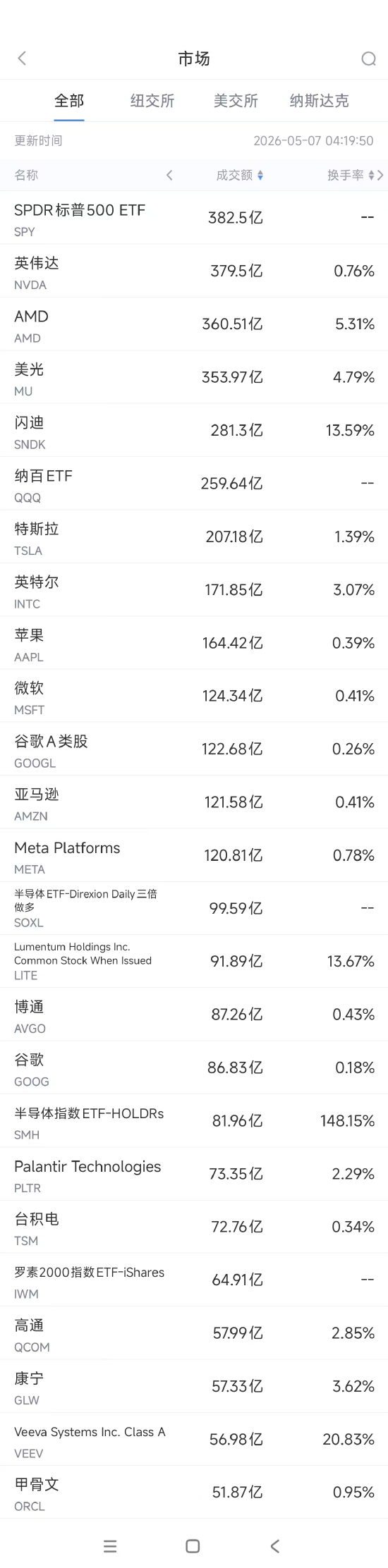Select the 美交所 tab
Image resolution: width=388 pixels, height=1568 pixels.
pyautogui.click(x=236, y=101)
